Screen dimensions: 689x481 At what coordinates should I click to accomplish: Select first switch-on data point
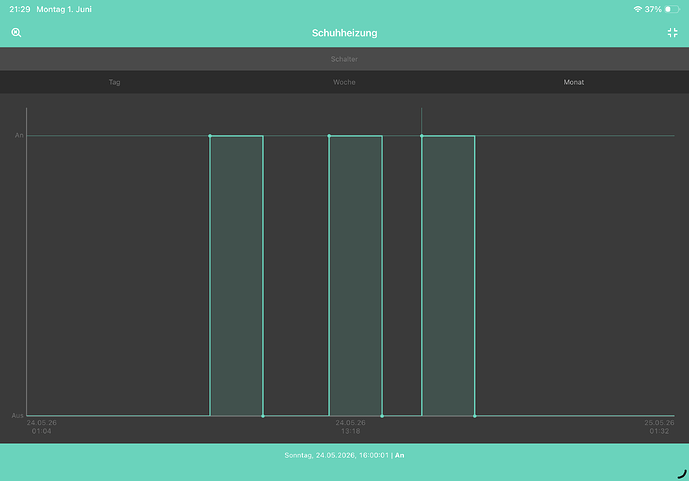pyautogui.click(x=210, y=136)
